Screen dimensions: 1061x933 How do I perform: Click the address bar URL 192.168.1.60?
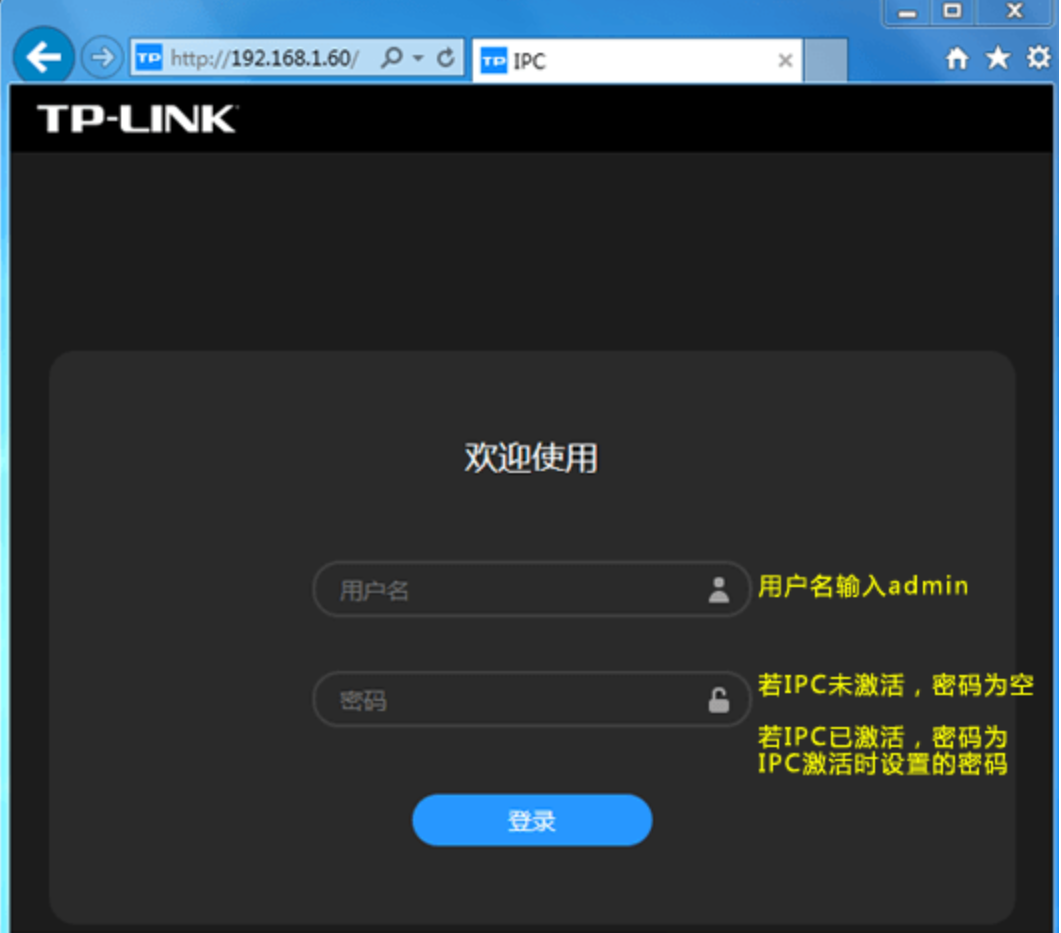pos(265,58)
